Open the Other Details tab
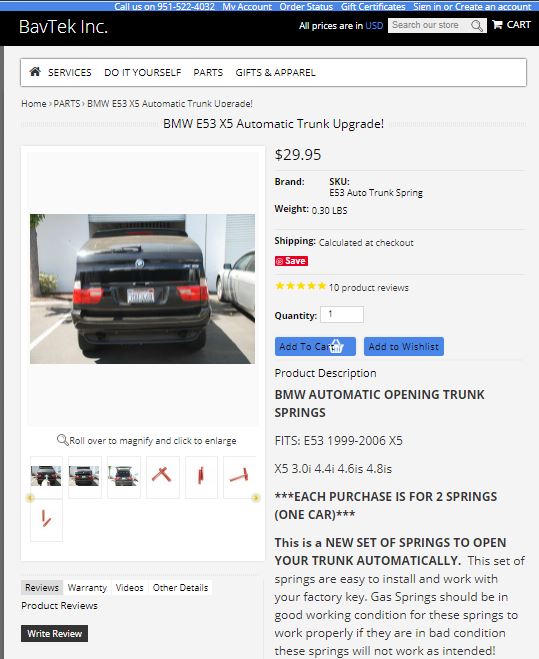Screen dimensions: 539x659 click(x=180, y=588)
